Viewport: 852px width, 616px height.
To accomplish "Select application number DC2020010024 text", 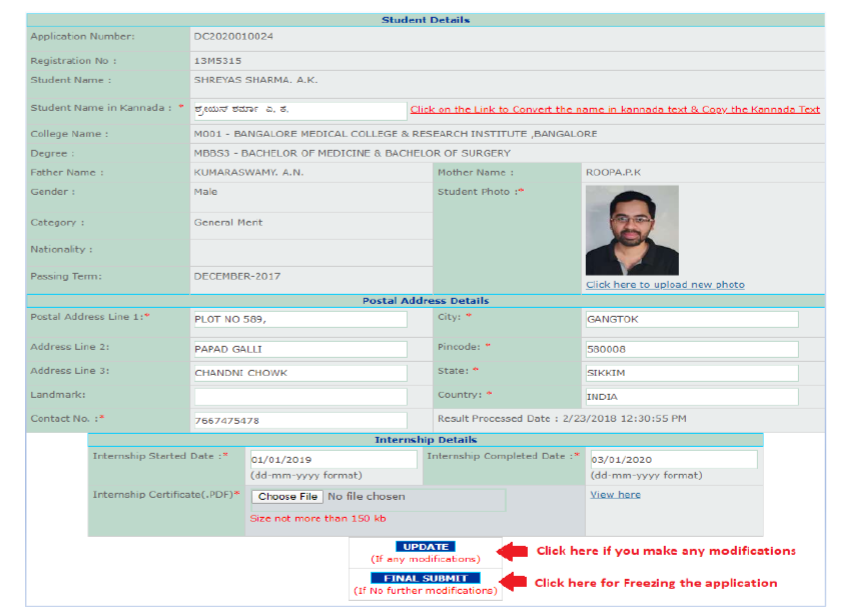I will (x=234, y=36).
